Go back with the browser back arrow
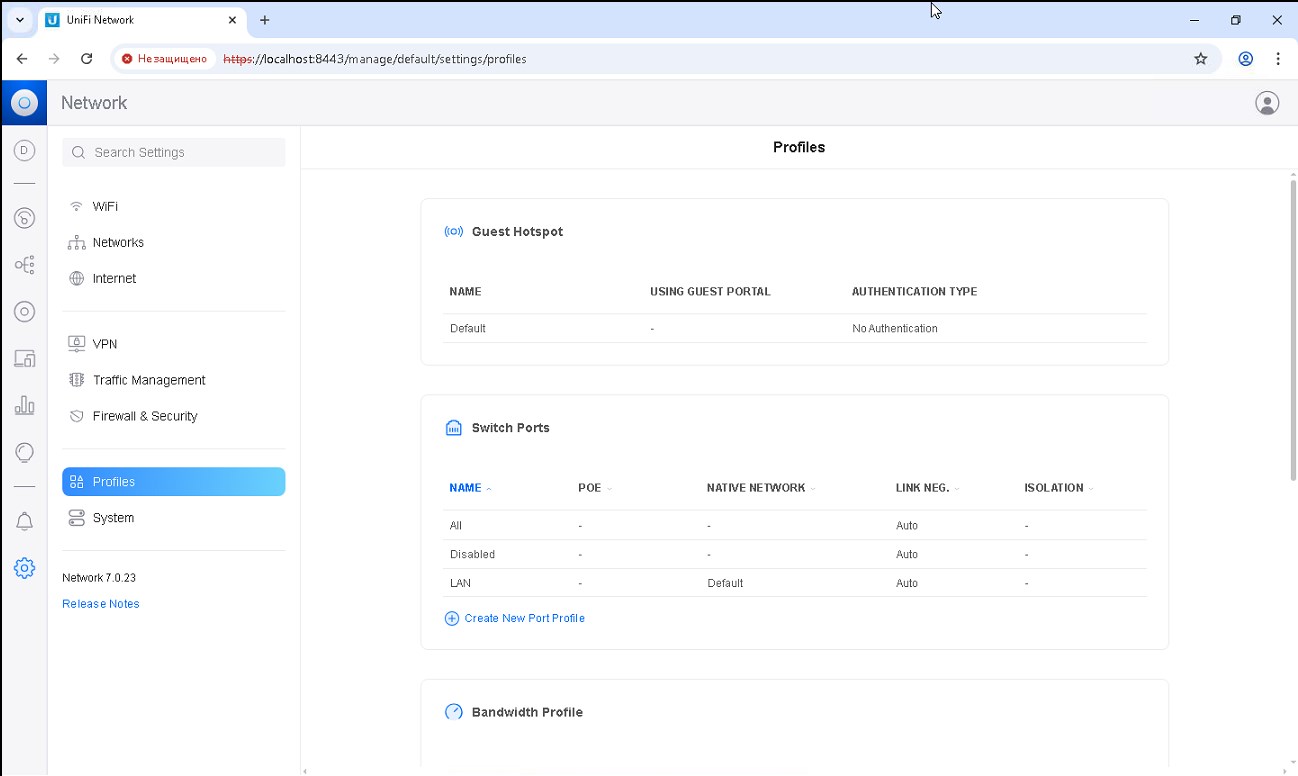Image resolution: width=1298 pixels, height=776 pixels. 22,59
